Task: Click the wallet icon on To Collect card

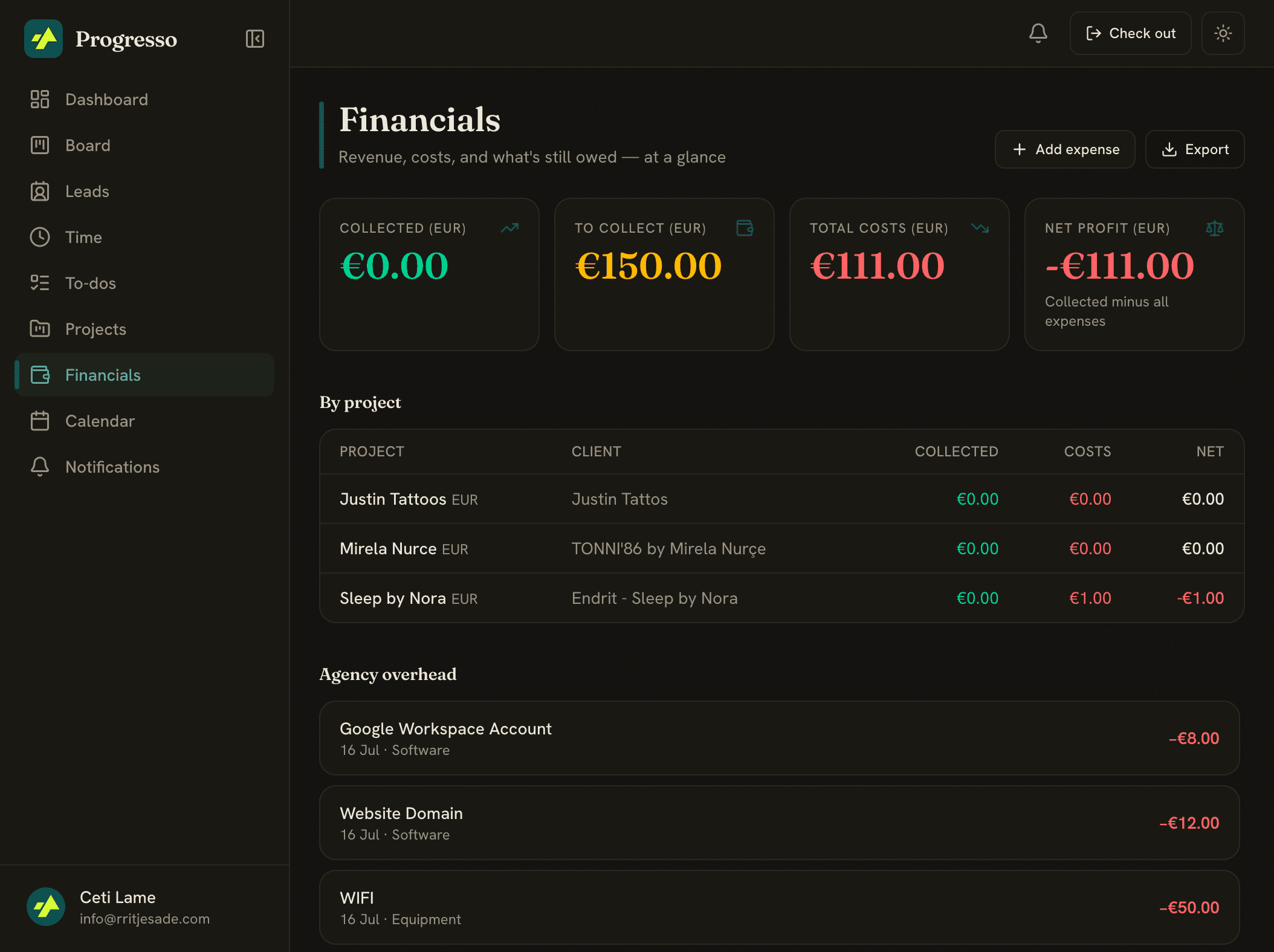Action: point(745,228)
